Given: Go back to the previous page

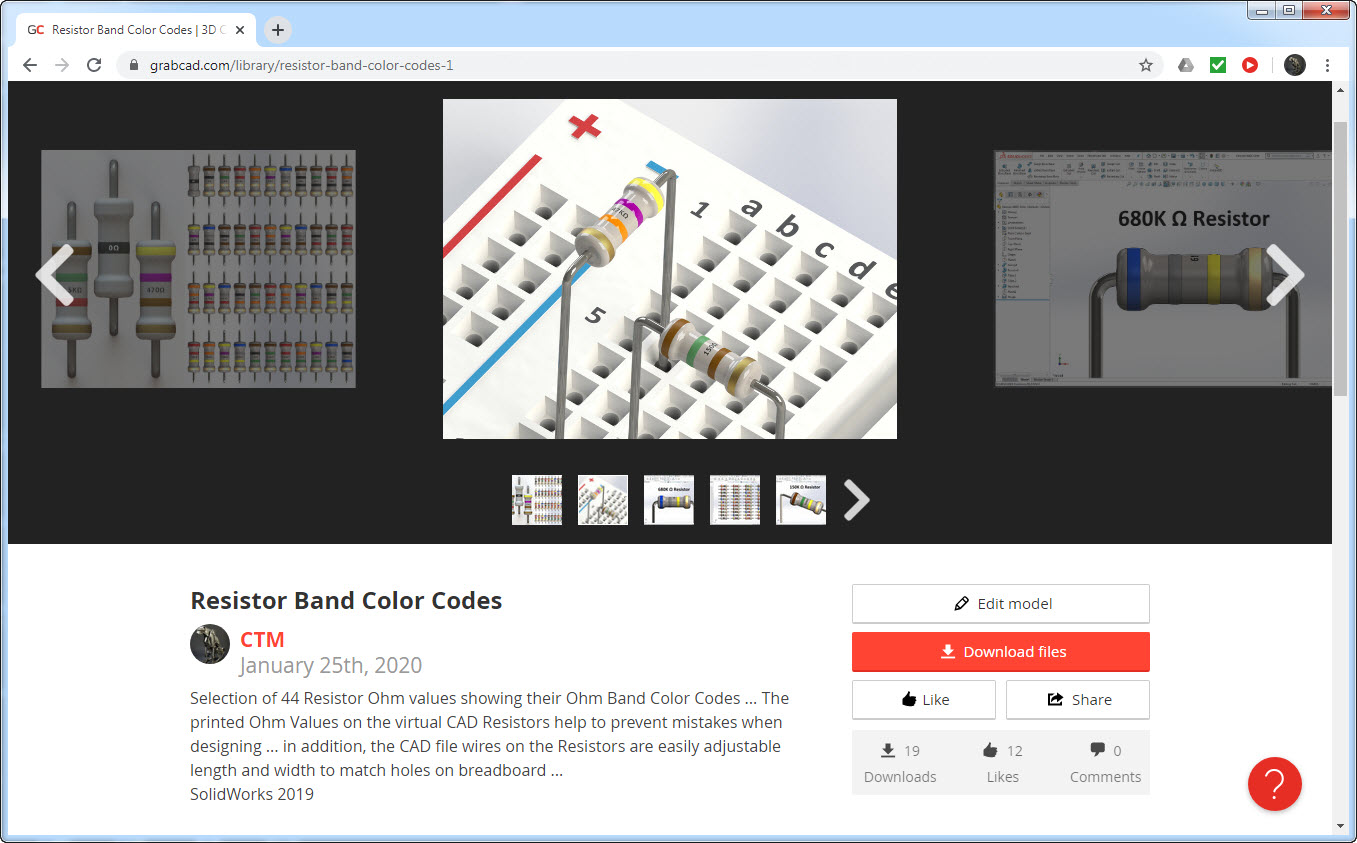Looking at the screenshot, I should click(x=30, y=65).
